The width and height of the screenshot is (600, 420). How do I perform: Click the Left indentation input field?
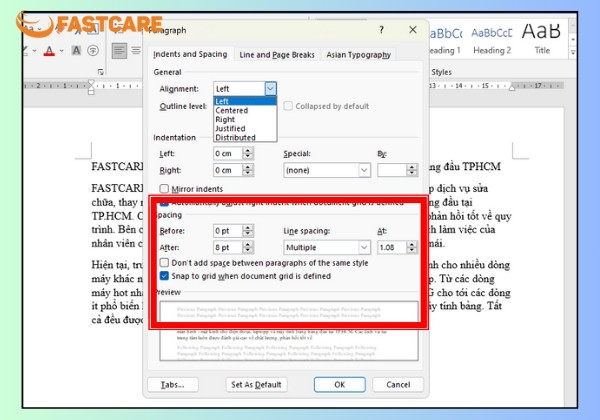pos(228,153)
